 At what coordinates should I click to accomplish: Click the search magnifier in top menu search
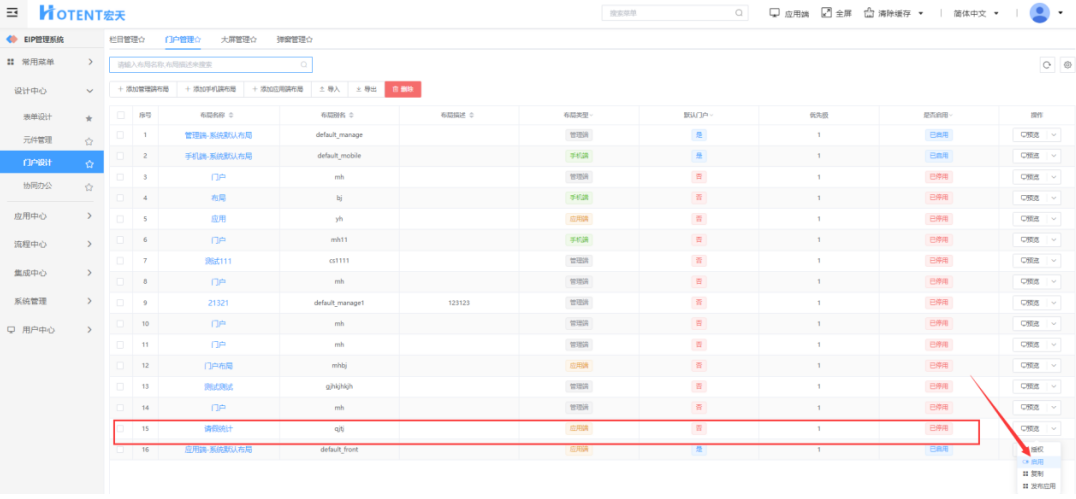[738, 13]
